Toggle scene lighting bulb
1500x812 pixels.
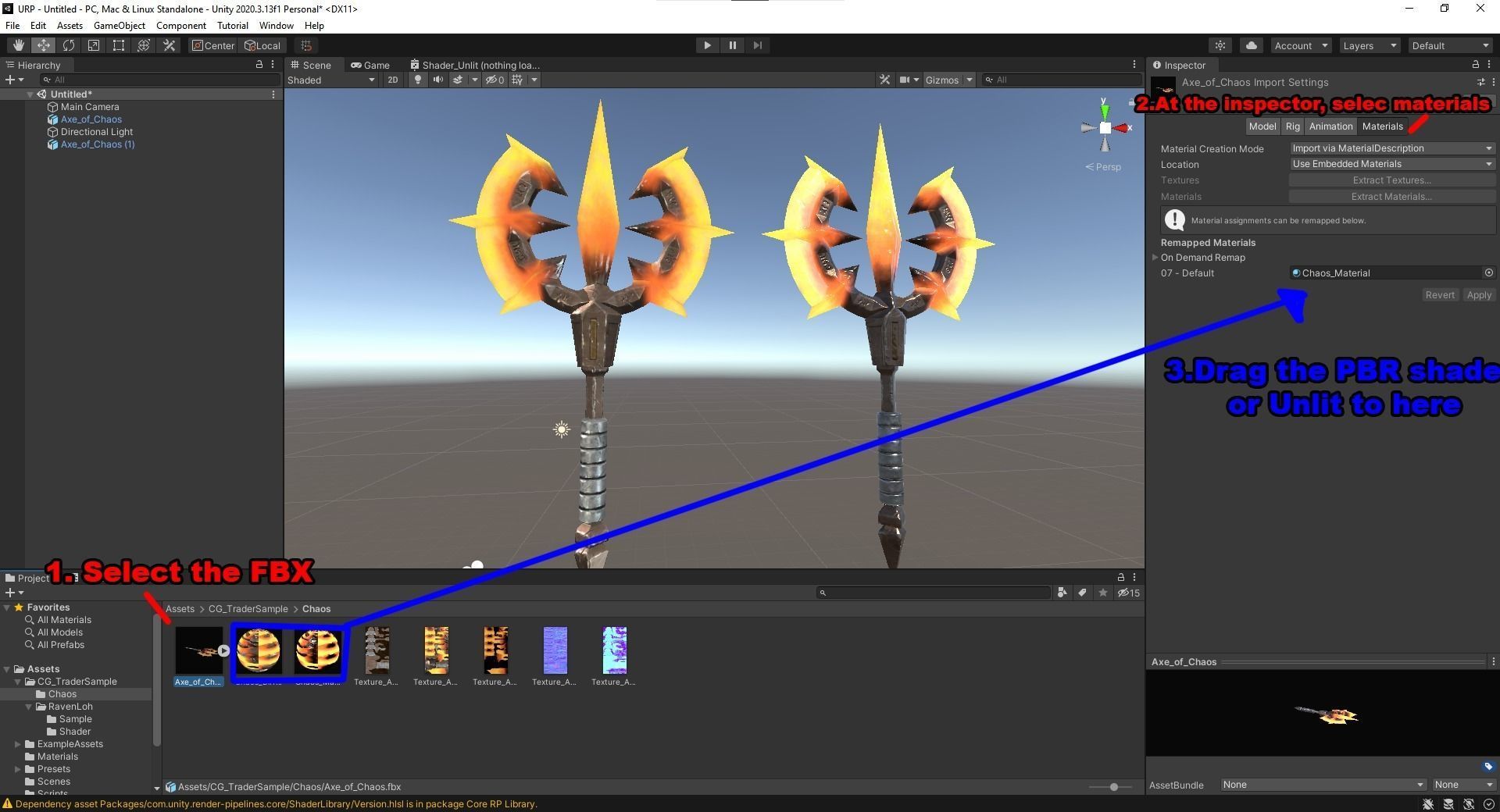point(417,80)
